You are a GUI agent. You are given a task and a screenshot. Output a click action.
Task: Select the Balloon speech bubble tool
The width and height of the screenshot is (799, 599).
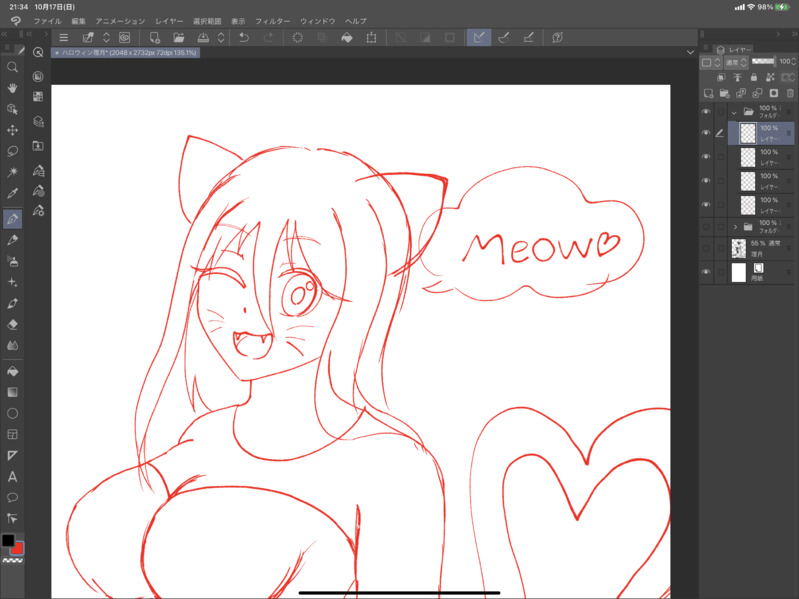coord(13,498)
